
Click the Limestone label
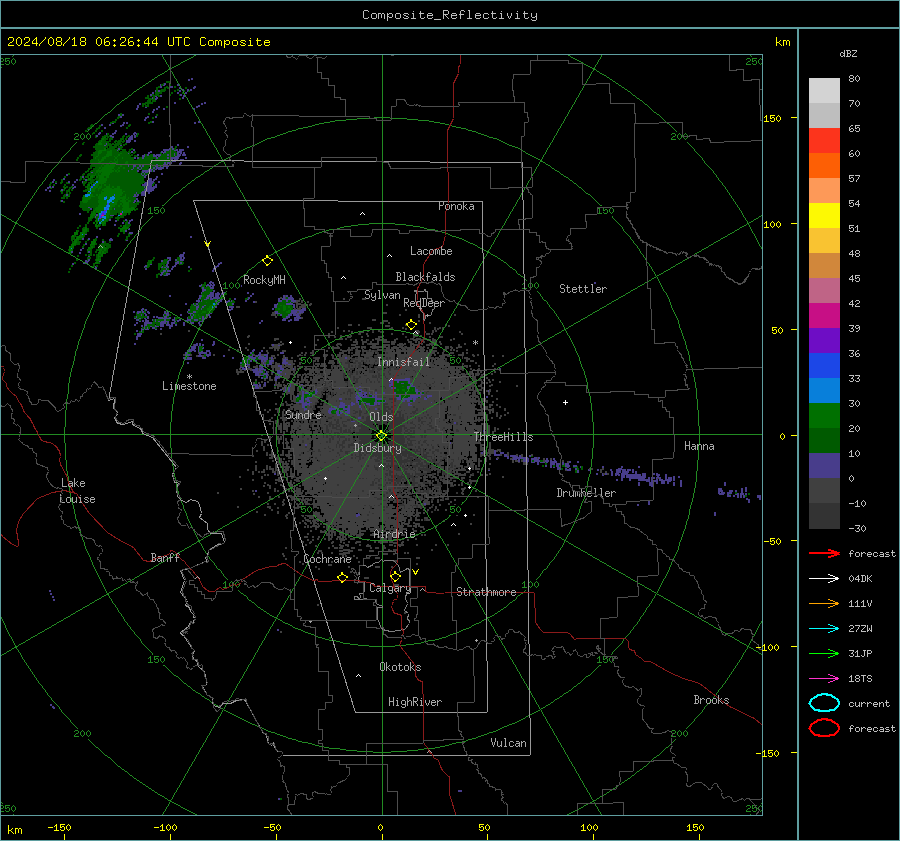pyautogui.click(x=189, y=386)
